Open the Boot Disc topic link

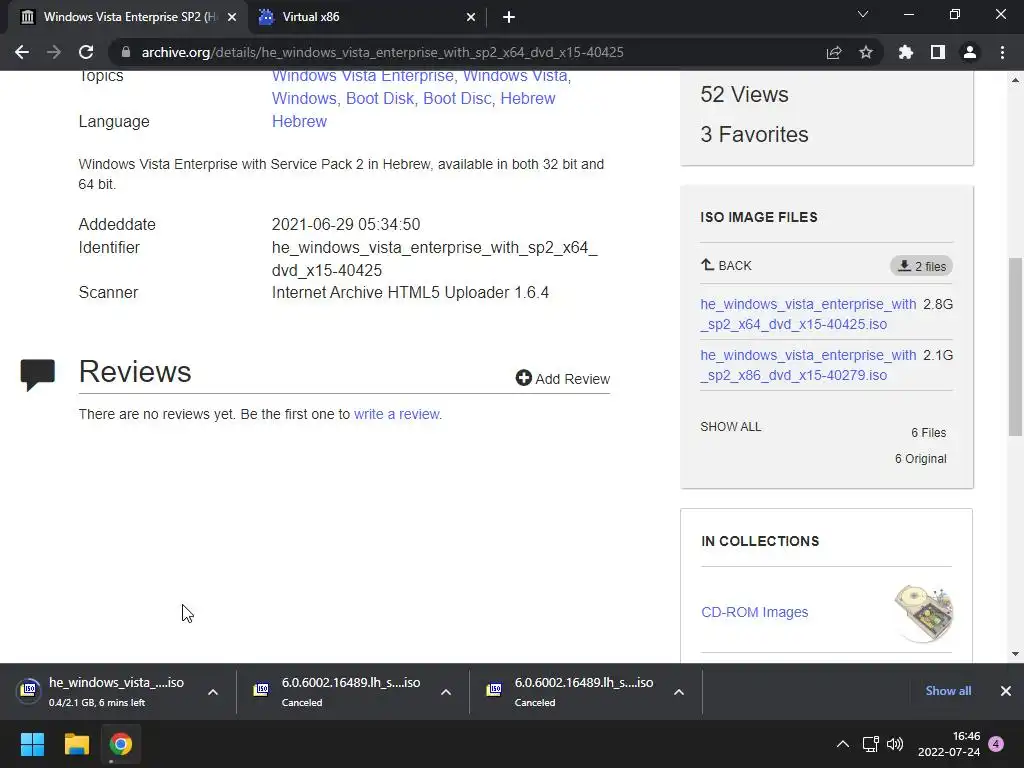[x=457, y=99]
